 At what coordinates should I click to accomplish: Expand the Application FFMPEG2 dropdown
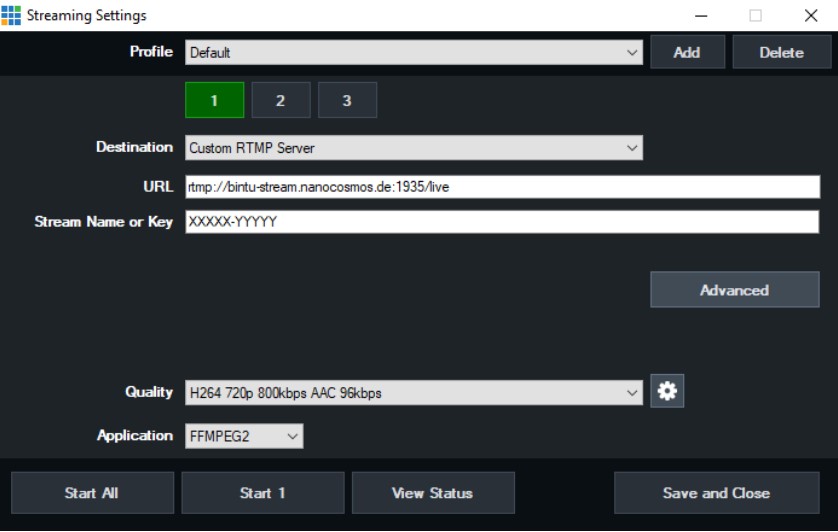244,436
